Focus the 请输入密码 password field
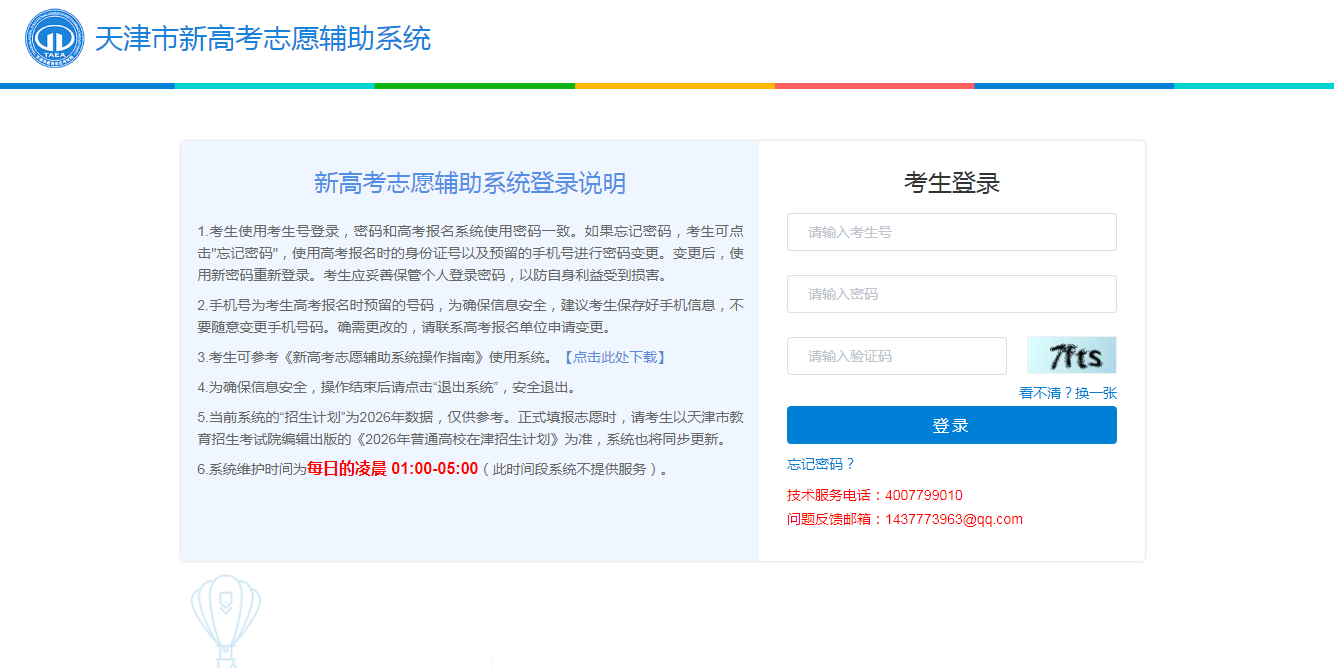This screenshot has width=1334, height=668. pos(951,294)
